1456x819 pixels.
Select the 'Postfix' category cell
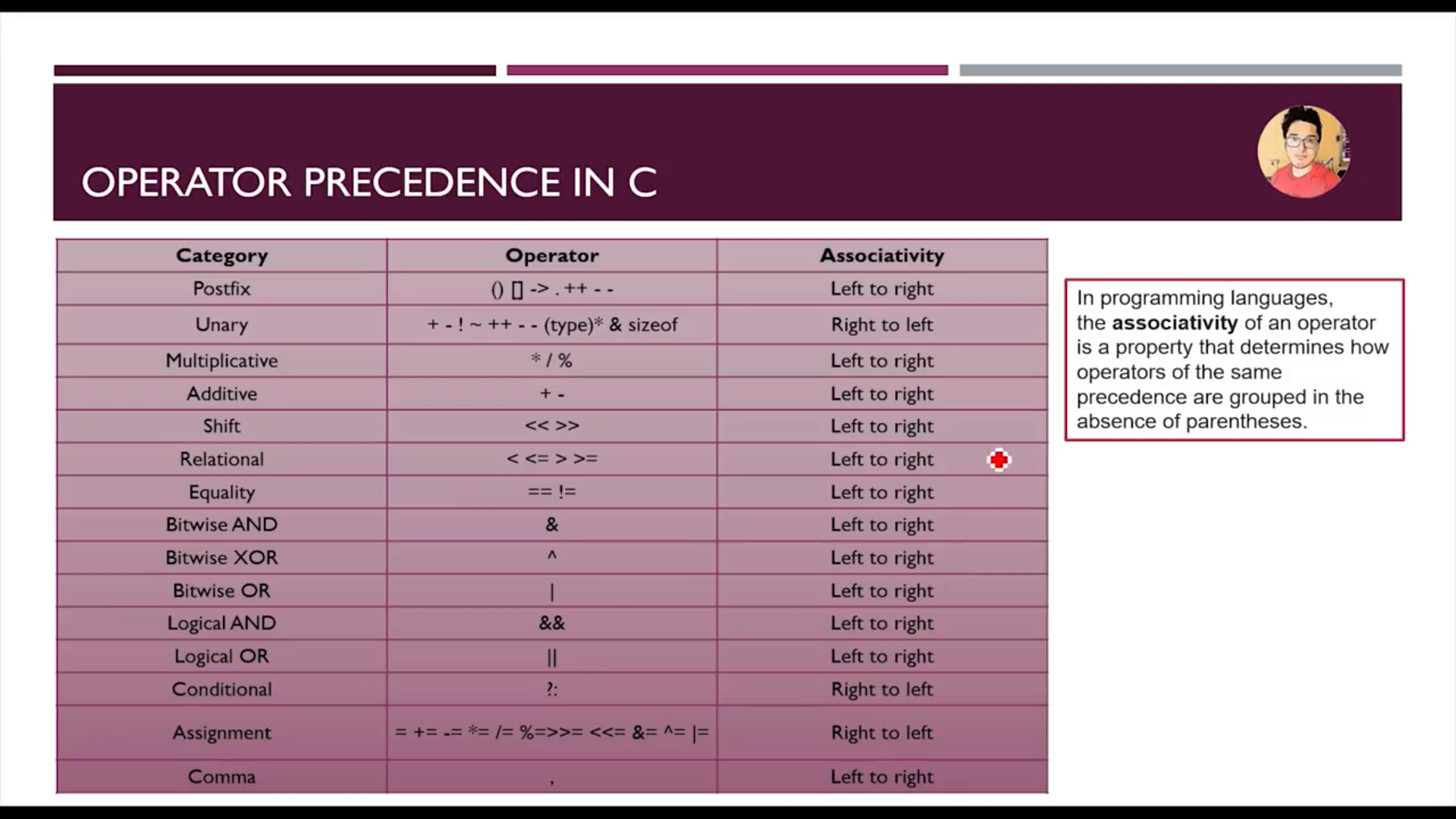(221, 289)
